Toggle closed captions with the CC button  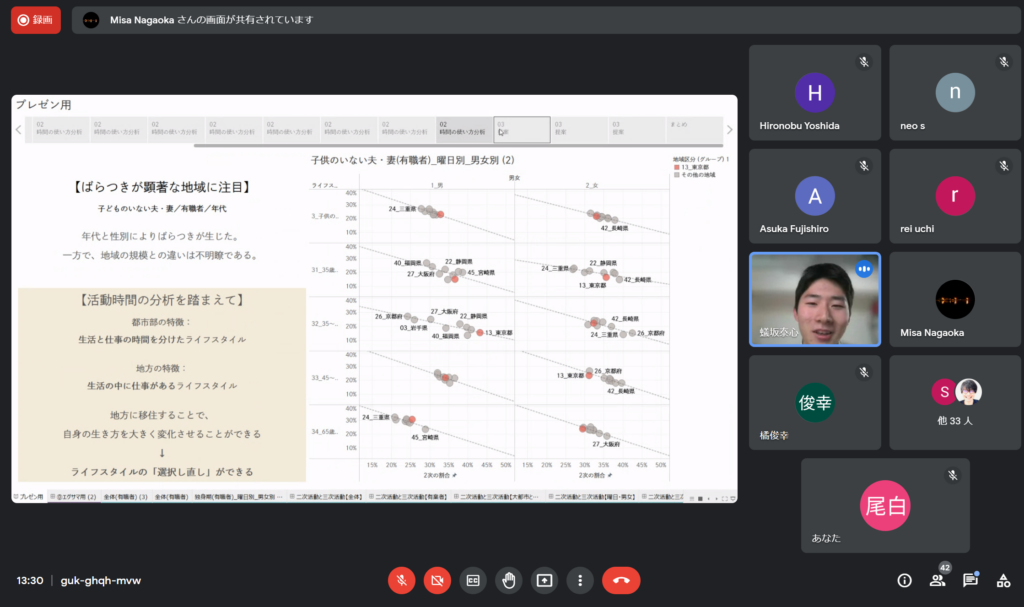point(472,580)
